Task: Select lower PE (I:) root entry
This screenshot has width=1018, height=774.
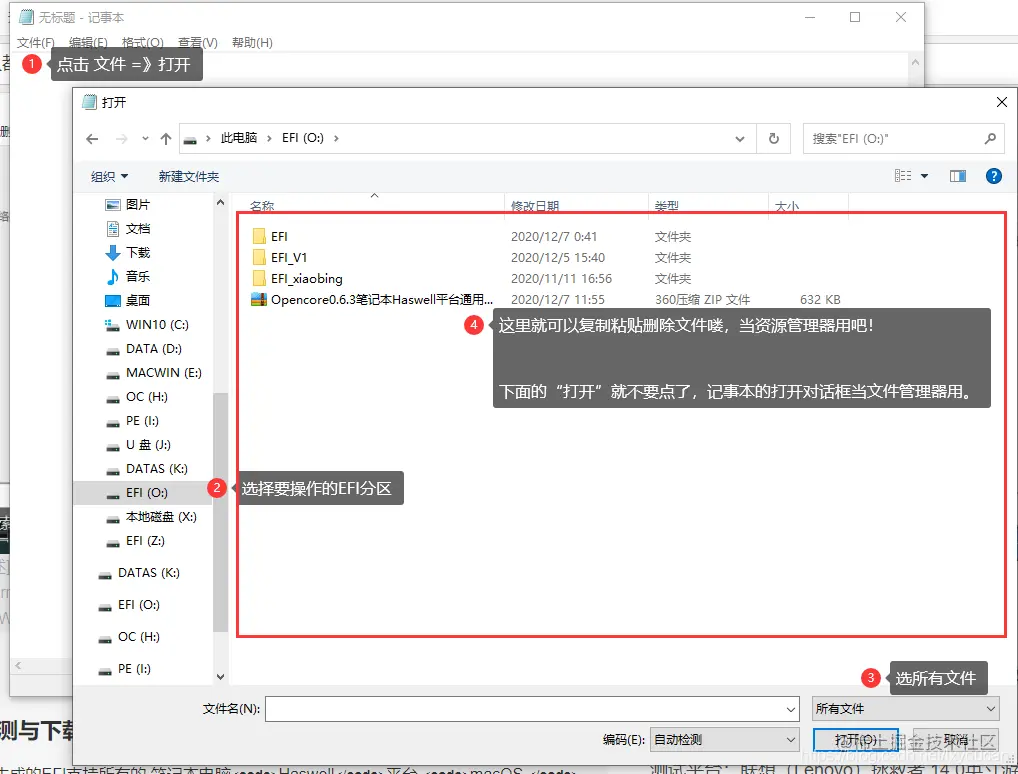Action: pyautogui.click(x=125, y=668)
